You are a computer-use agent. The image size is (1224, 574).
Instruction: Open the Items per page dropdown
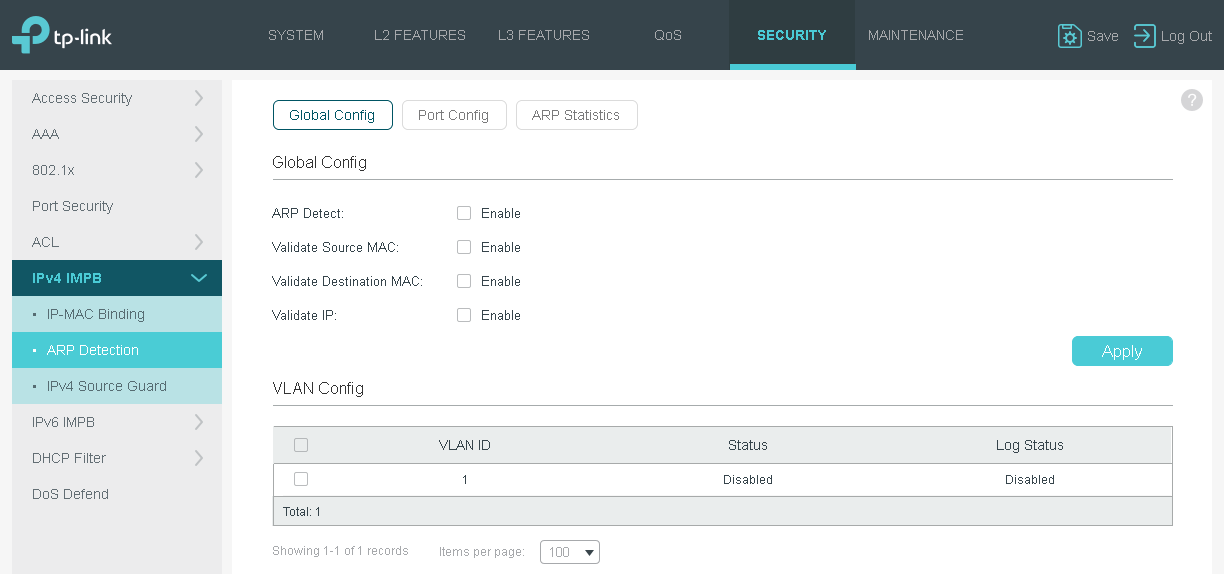[570, 552]
